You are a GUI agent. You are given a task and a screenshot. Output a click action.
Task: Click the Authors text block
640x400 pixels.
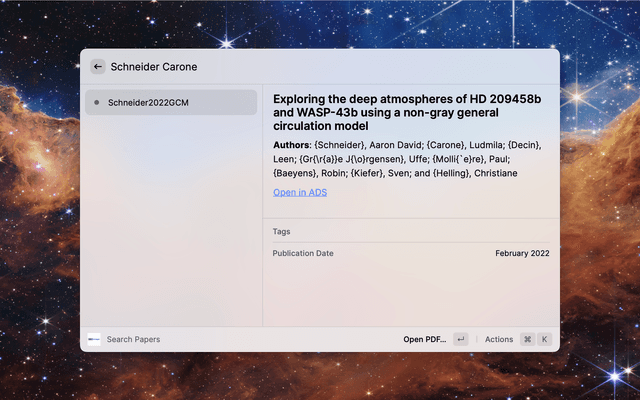(x=408, y=159)
